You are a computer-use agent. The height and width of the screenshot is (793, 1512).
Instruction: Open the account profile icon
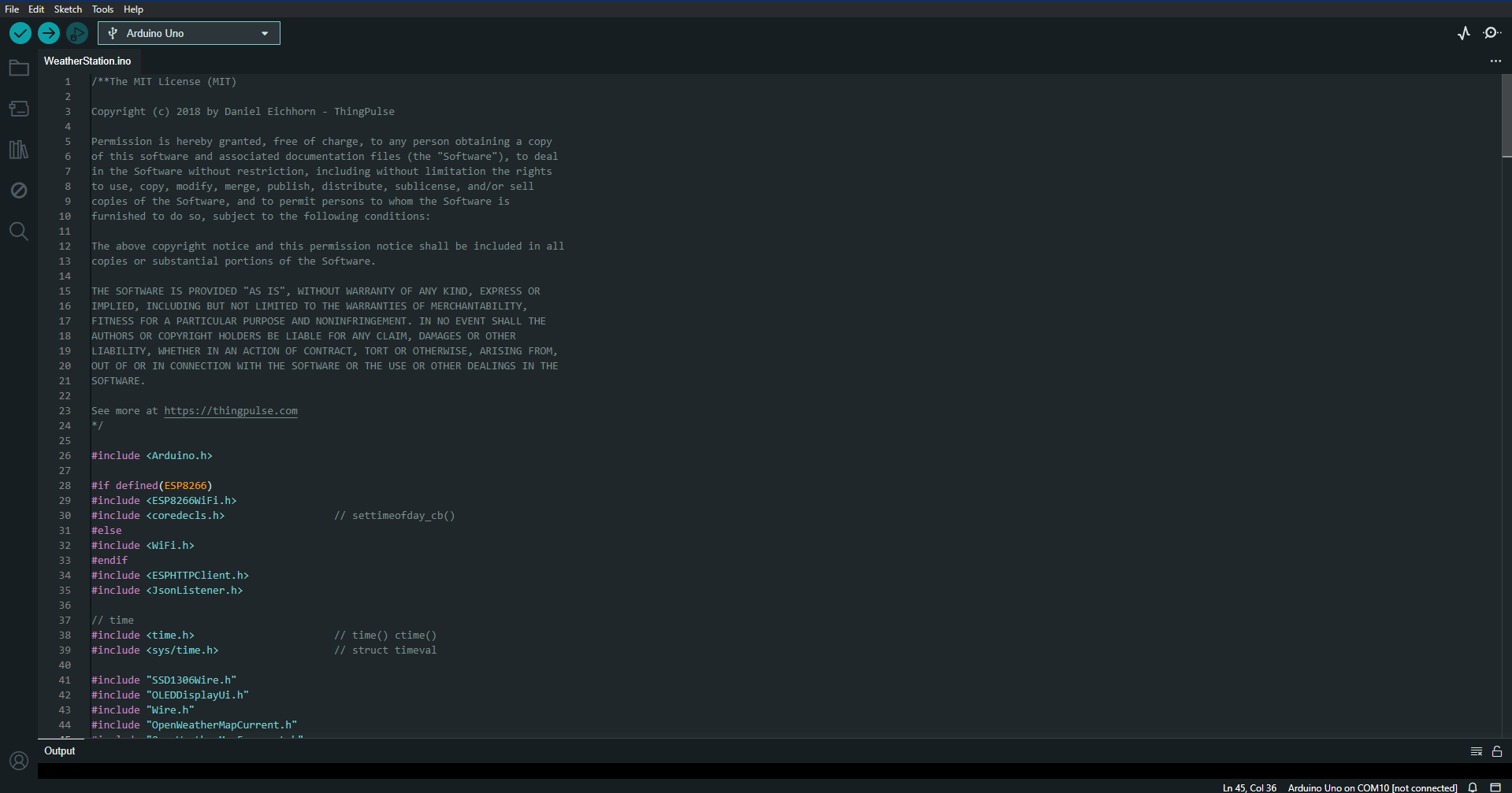pos(19,761)
